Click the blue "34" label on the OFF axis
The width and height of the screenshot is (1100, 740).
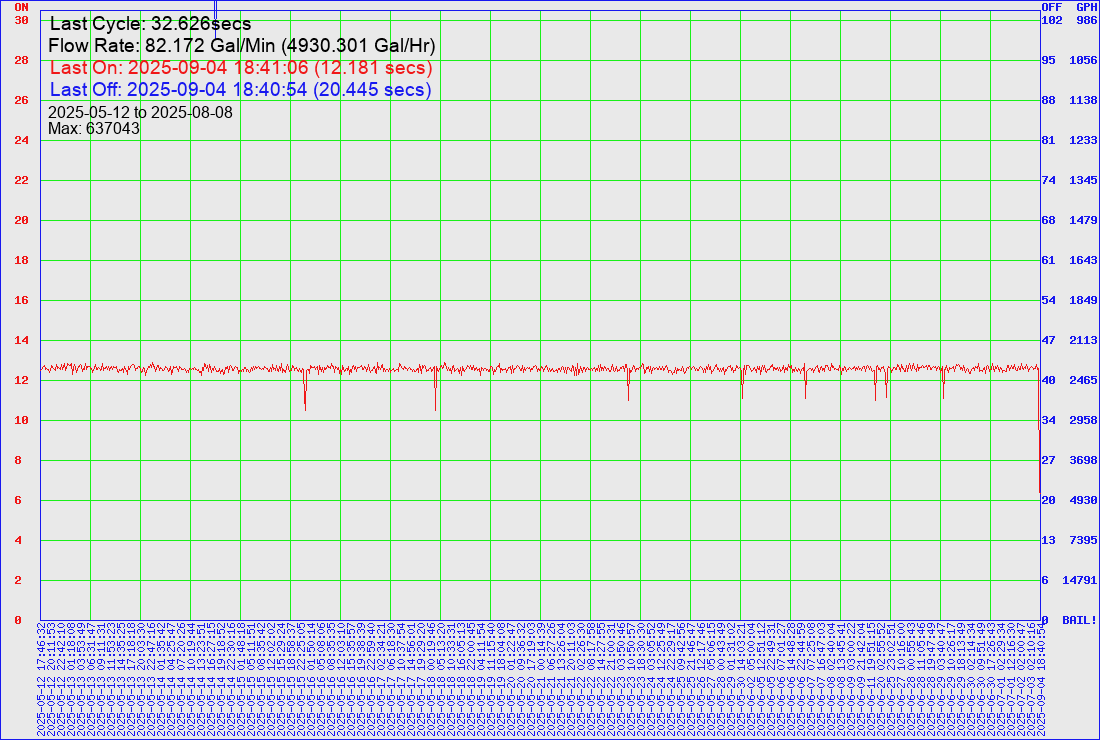(1048, 420)
